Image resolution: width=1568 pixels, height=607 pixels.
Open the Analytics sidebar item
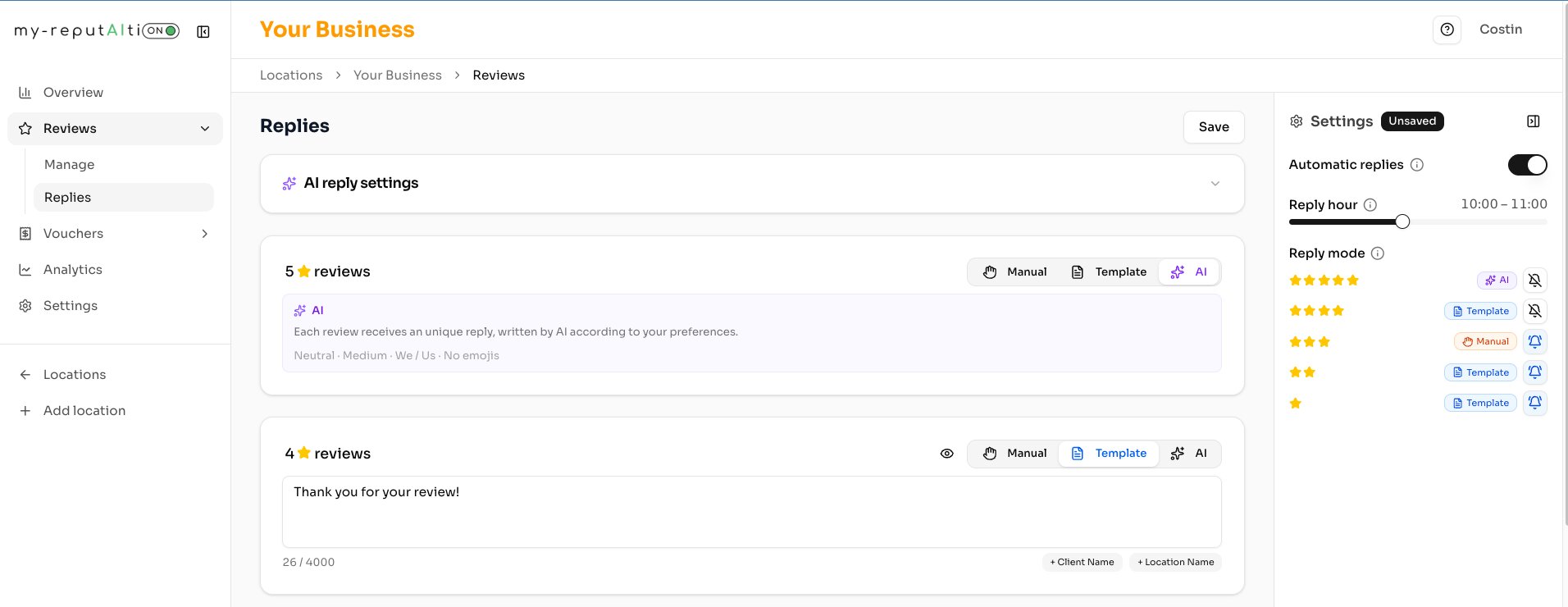(115, 270)
